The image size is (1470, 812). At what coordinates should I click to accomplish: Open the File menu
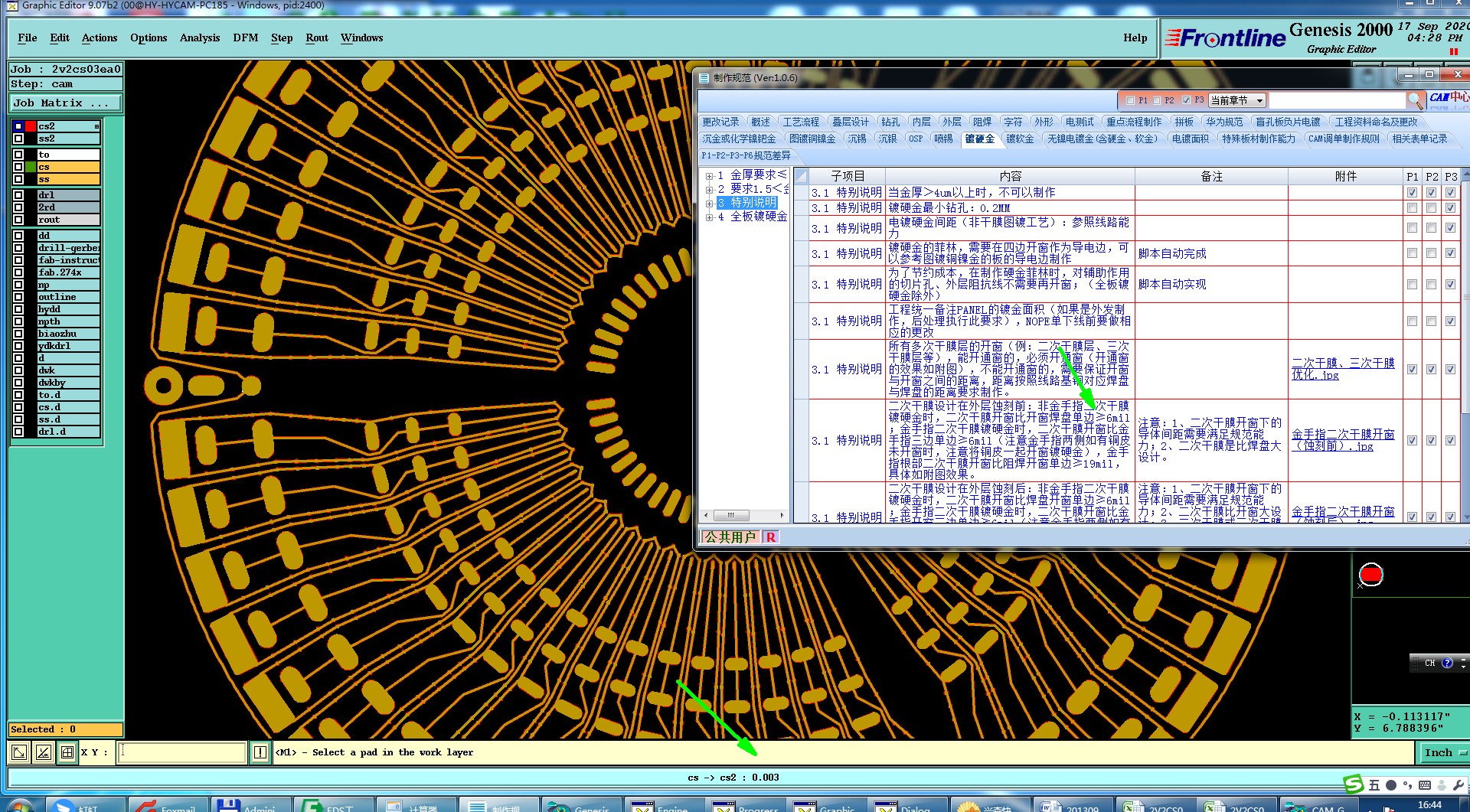pos(28,38)
